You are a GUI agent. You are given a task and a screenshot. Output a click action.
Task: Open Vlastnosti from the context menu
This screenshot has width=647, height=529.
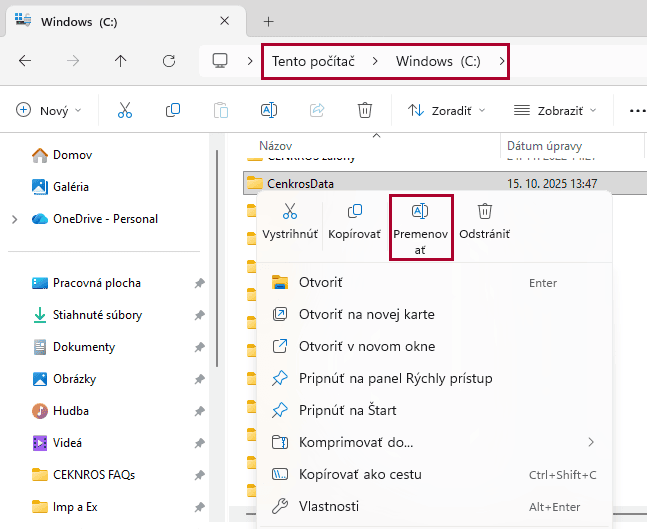[328, 506]
